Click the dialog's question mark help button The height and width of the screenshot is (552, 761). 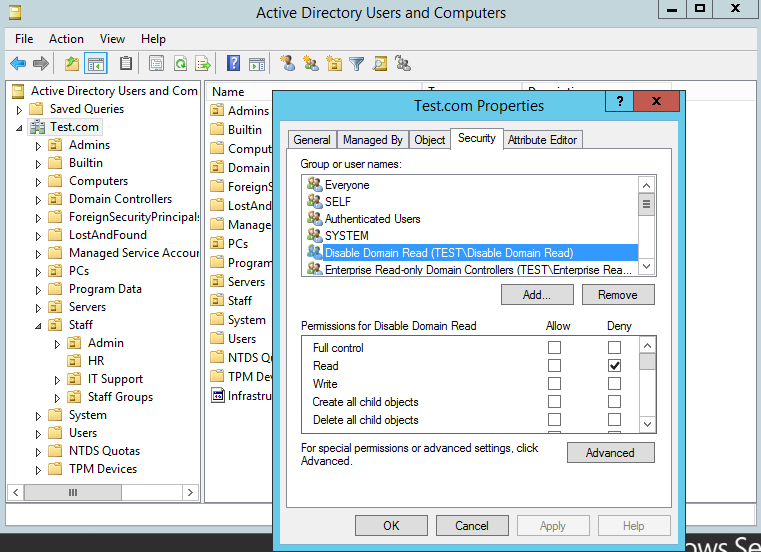tap(620, 101)
